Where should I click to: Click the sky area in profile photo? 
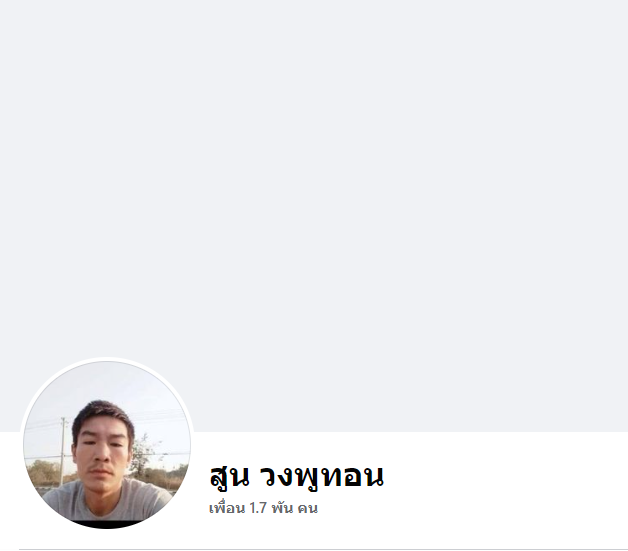click(x=108, y=382)
